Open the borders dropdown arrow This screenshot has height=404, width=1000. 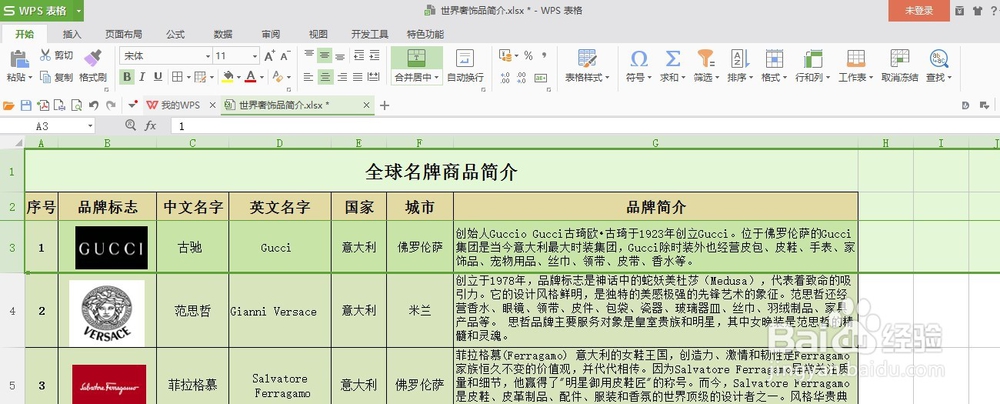coord(188,77)
